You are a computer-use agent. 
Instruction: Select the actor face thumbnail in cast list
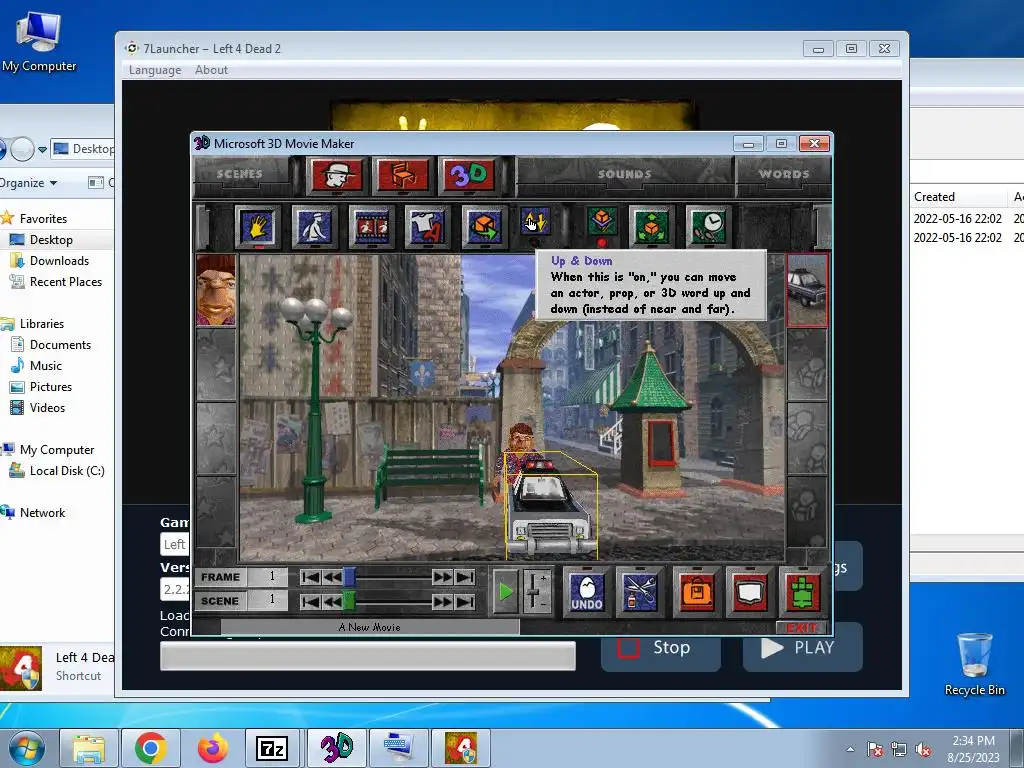(x=216, y=290)
